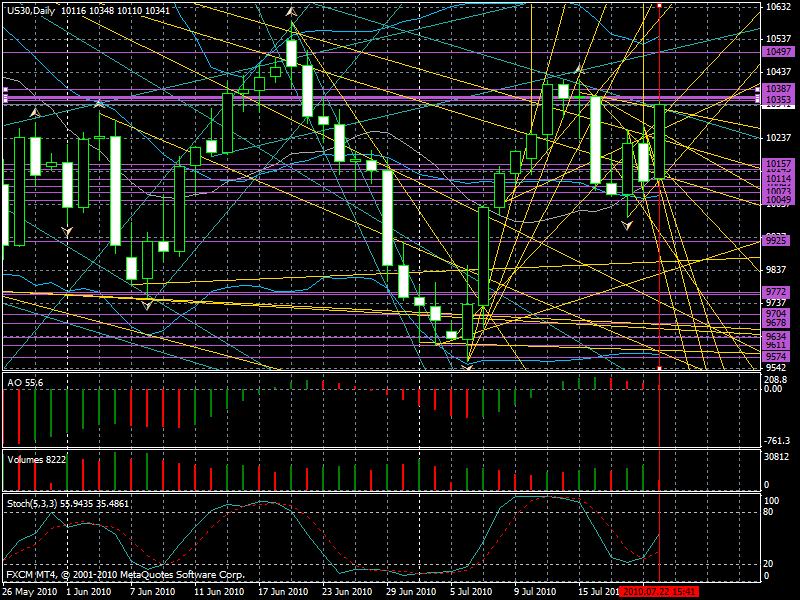
Task: Select the top handle of the red vertical line
Action: [659, 6]
